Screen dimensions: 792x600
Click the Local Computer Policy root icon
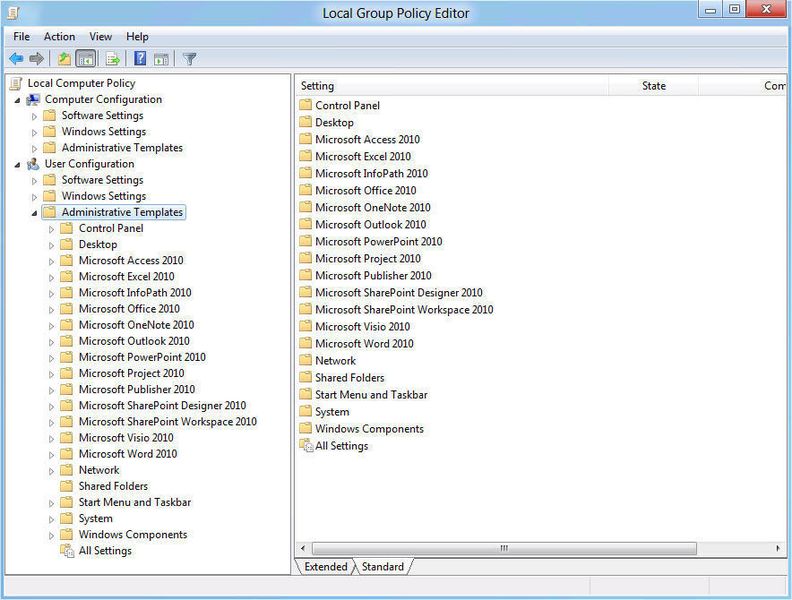(x=16, y=83)
